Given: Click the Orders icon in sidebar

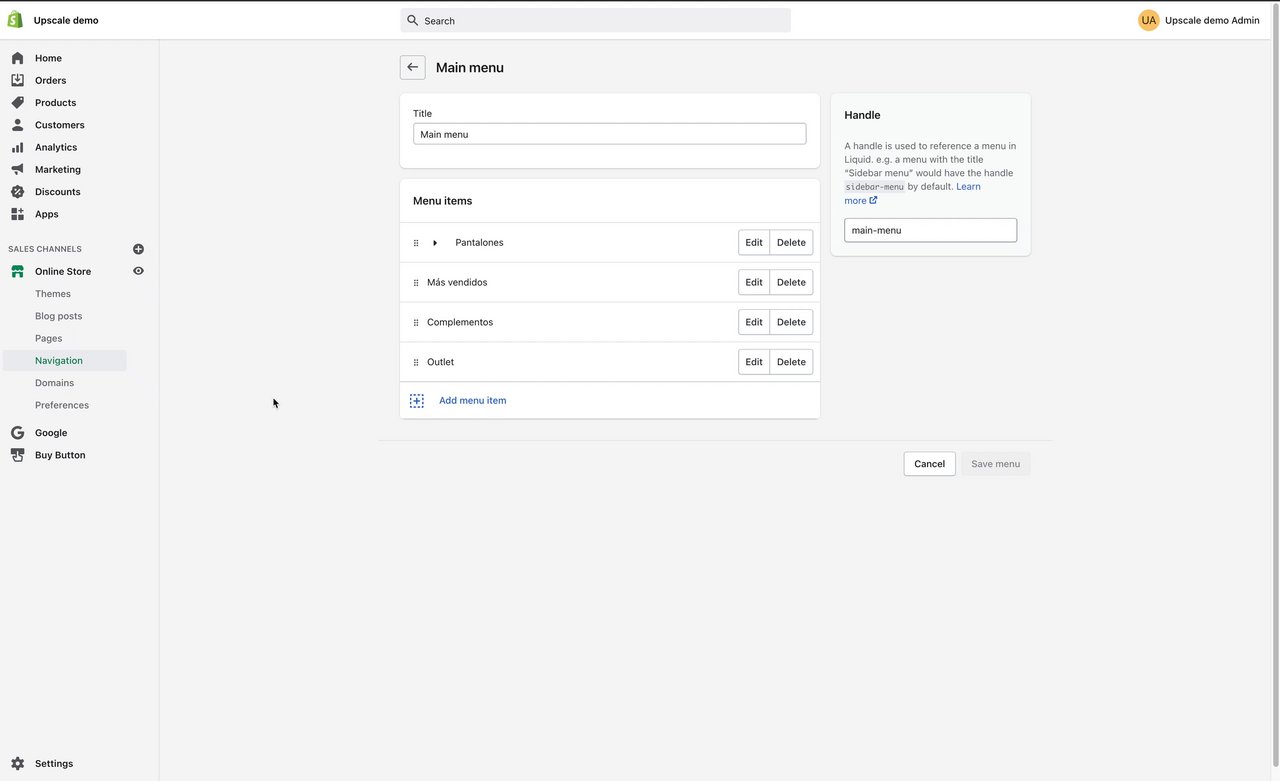Looking at the screenshot, I should pyautogui.click(x=17, y=80).
